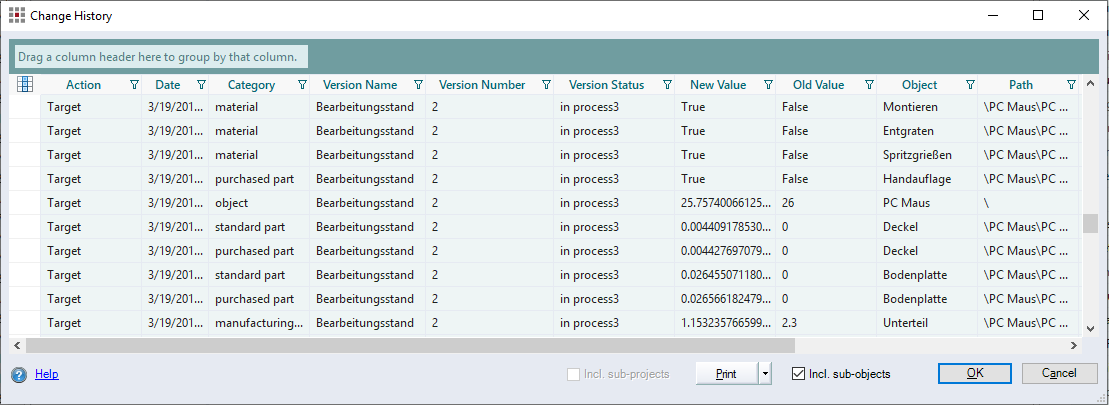1109x405 pixels.
Task: Open Version Number filter funnel
Action: [x=546, y=85]
